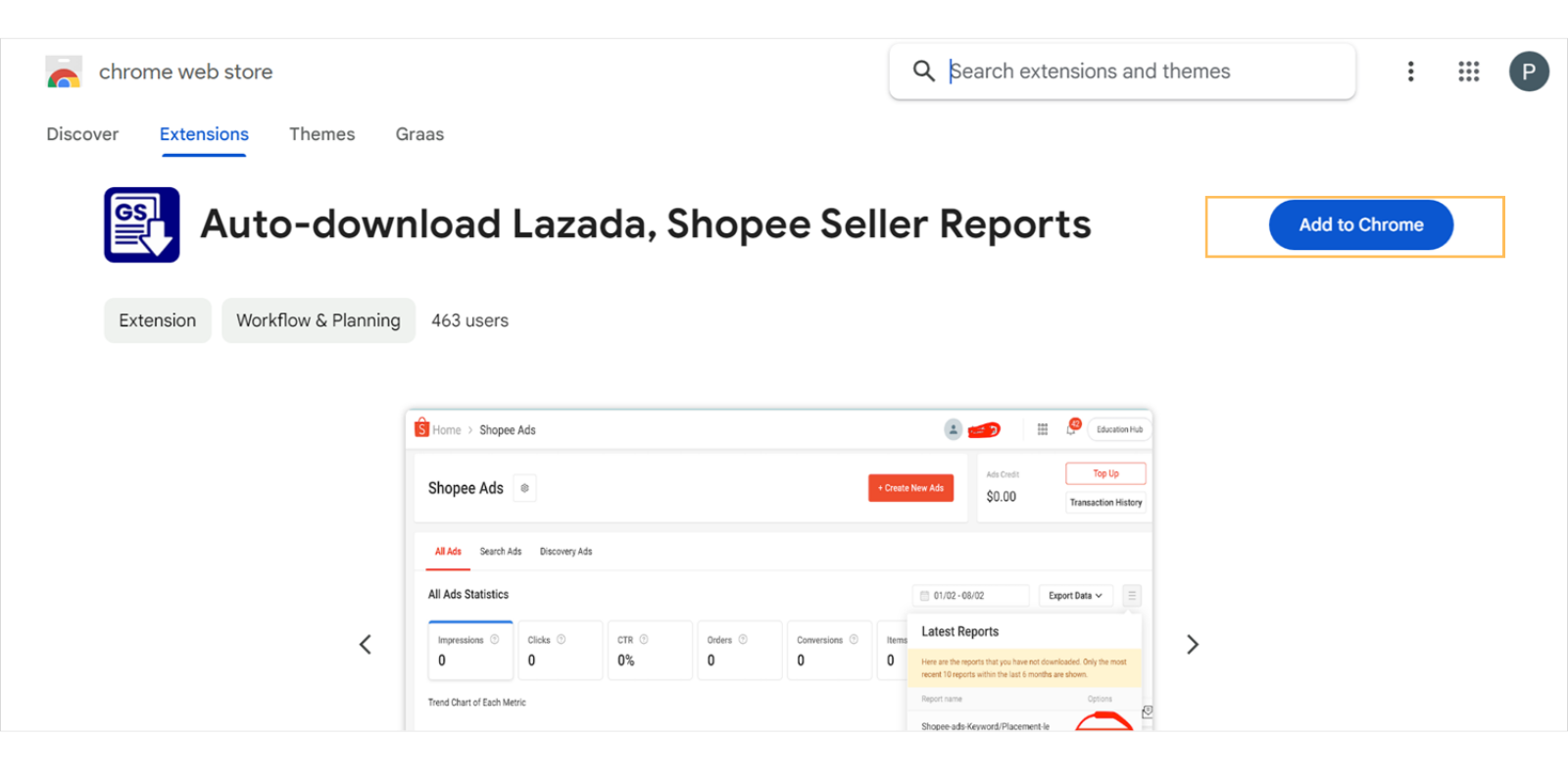Click the chrome web store title text
The image size is (1568, 784).
tap(185, 72)
